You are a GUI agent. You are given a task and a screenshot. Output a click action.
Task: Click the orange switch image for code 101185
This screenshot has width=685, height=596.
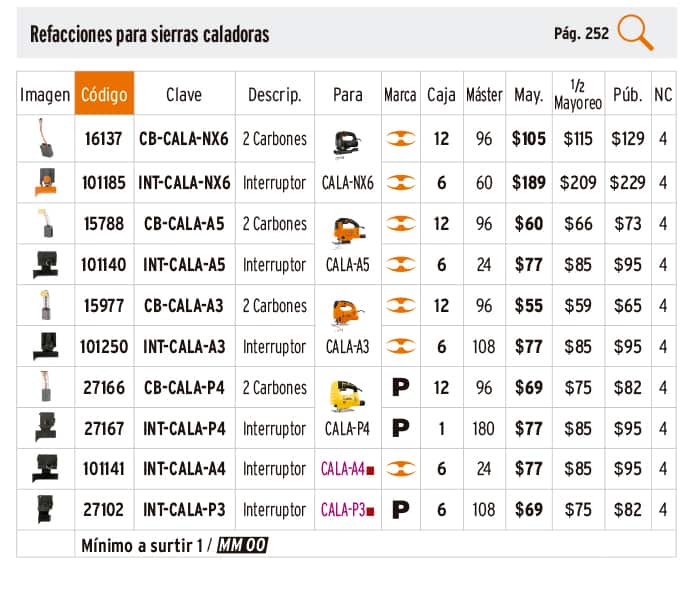(45, 181)
